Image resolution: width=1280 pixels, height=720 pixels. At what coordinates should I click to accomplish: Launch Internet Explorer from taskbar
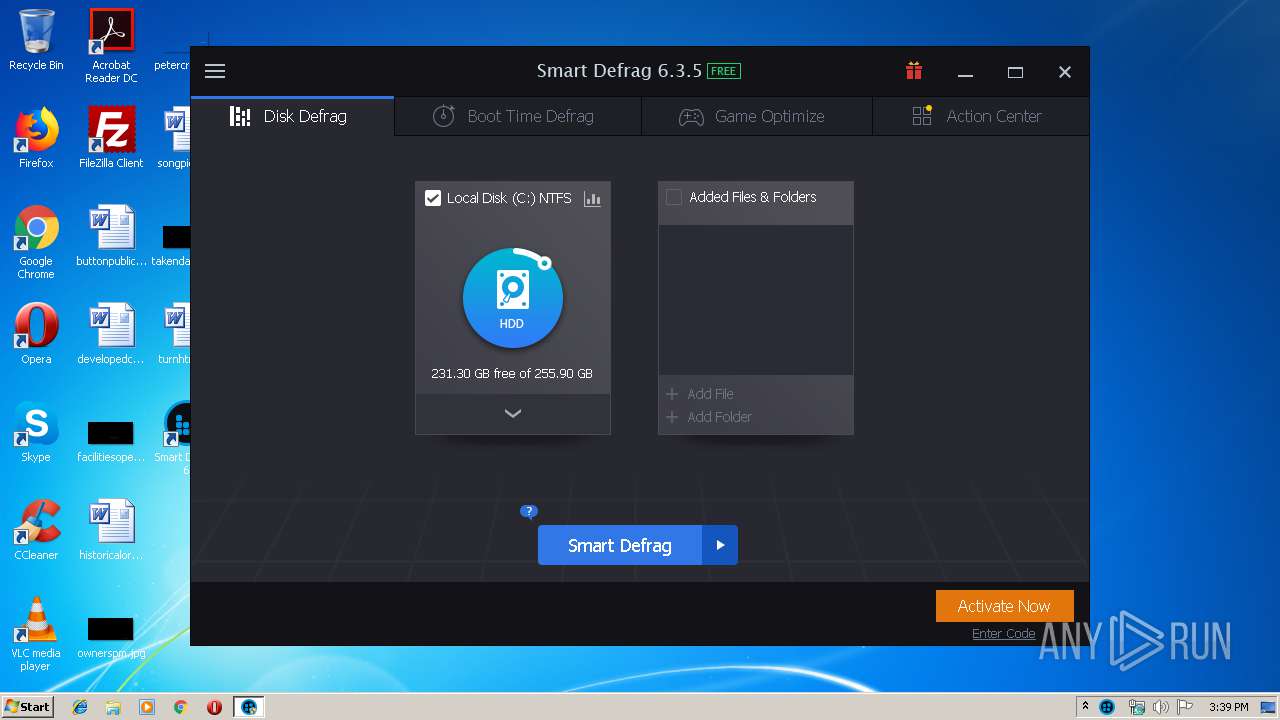pyautogui.click(x=80, y=707)
